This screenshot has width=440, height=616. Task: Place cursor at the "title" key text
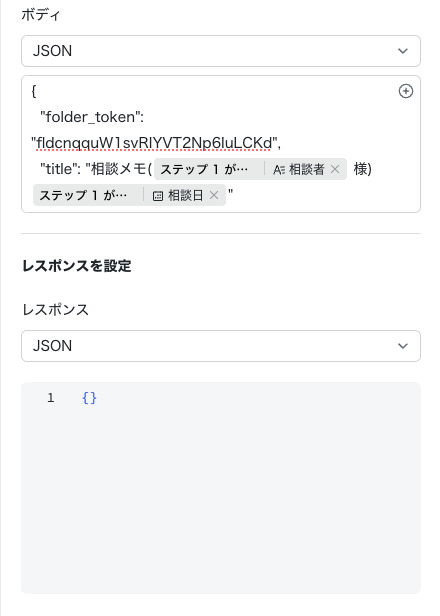tap(57, 169)
